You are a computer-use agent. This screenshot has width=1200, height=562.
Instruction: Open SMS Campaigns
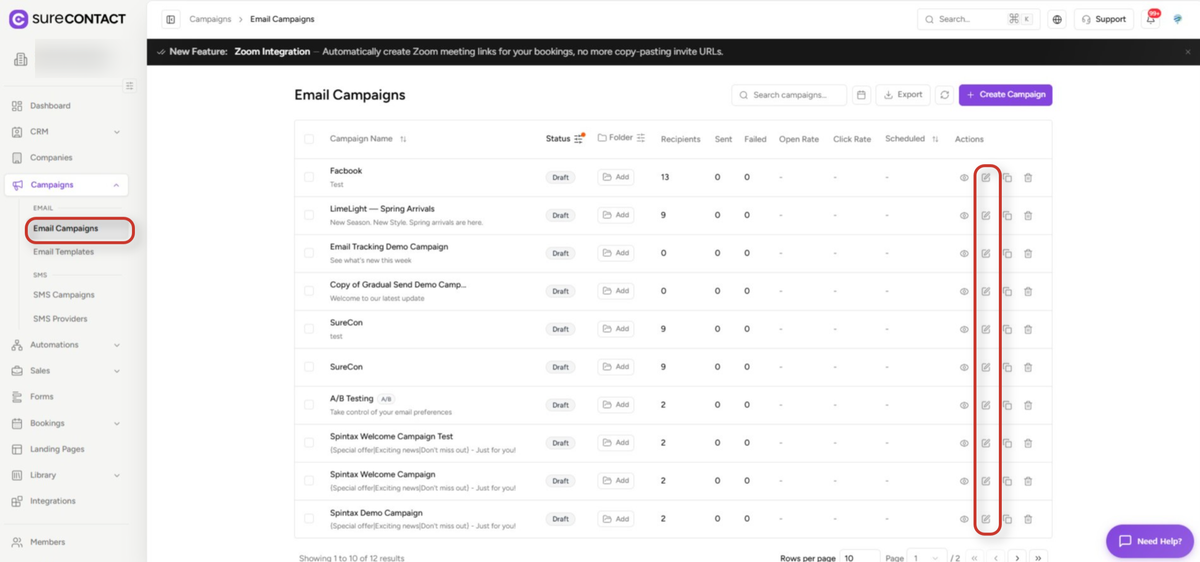coord(64,295)
